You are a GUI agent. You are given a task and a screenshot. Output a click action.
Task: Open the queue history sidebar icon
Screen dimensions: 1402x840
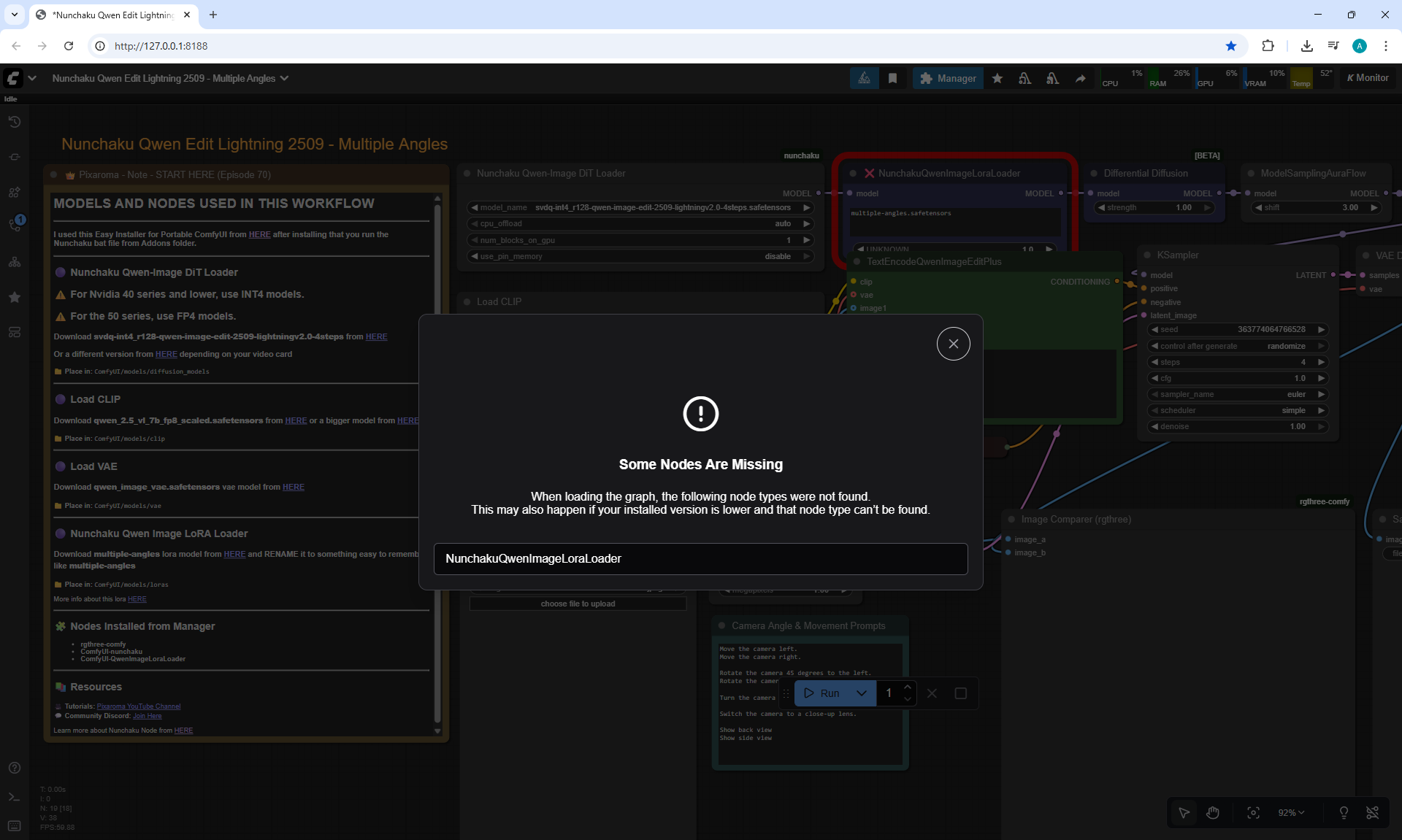[x=15, y=122]
